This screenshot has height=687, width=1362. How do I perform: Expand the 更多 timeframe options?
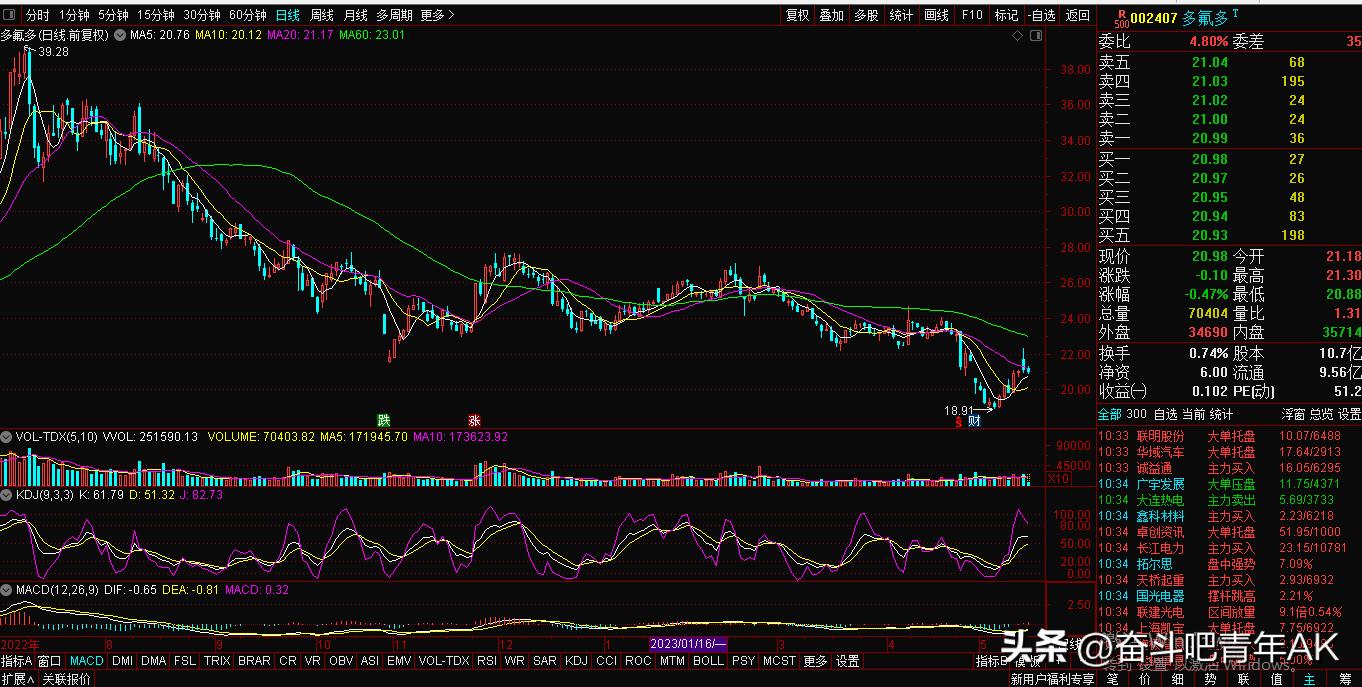(437, 15)
